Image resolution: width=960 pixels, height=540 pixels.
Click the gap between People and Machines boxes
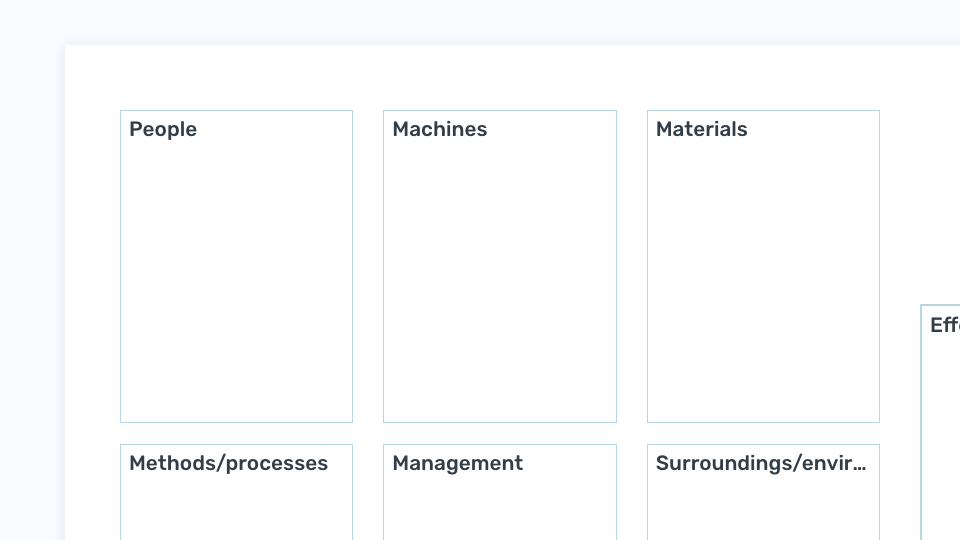(x=368, y=266)
